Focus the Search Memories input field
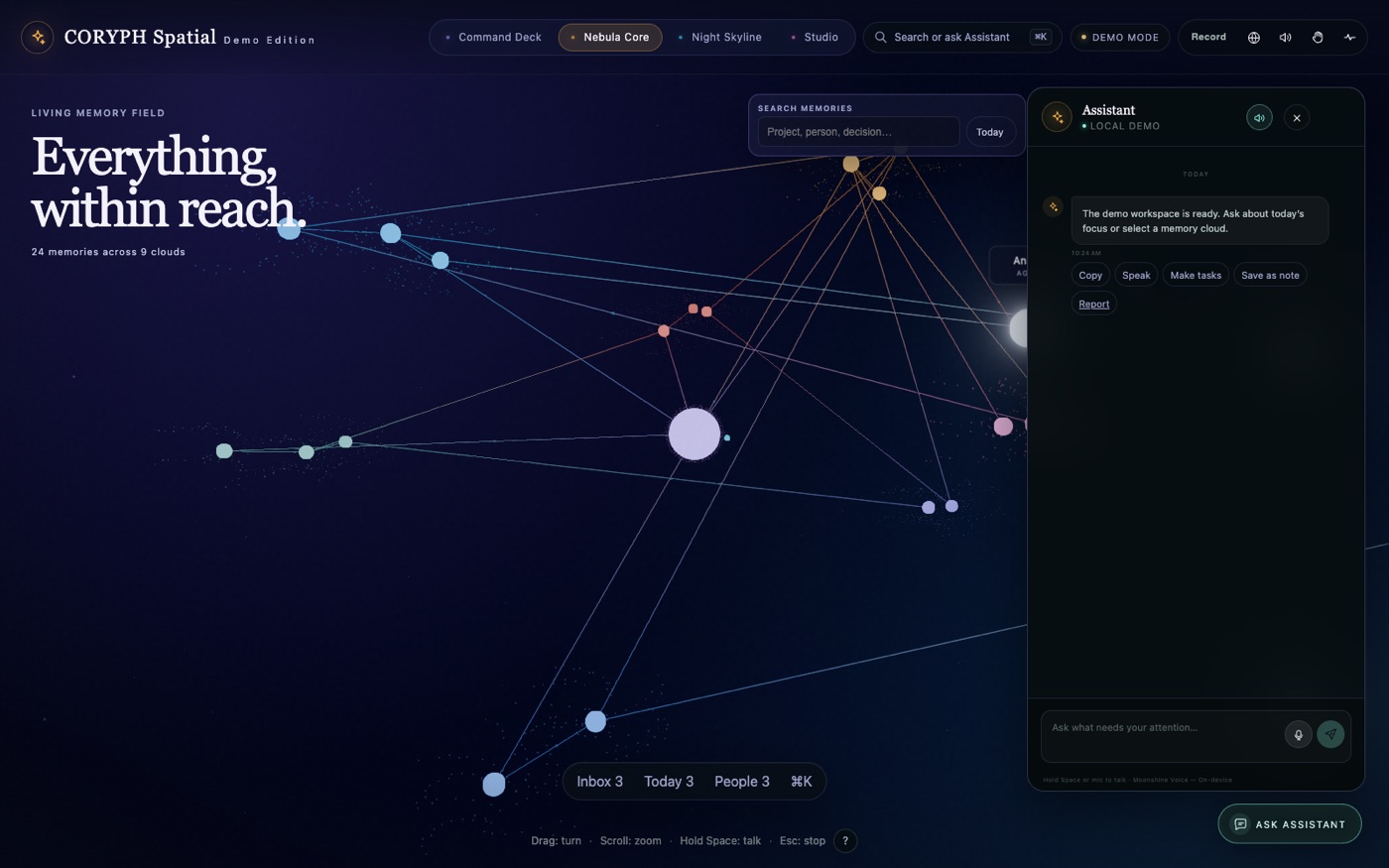 [858, 132]
